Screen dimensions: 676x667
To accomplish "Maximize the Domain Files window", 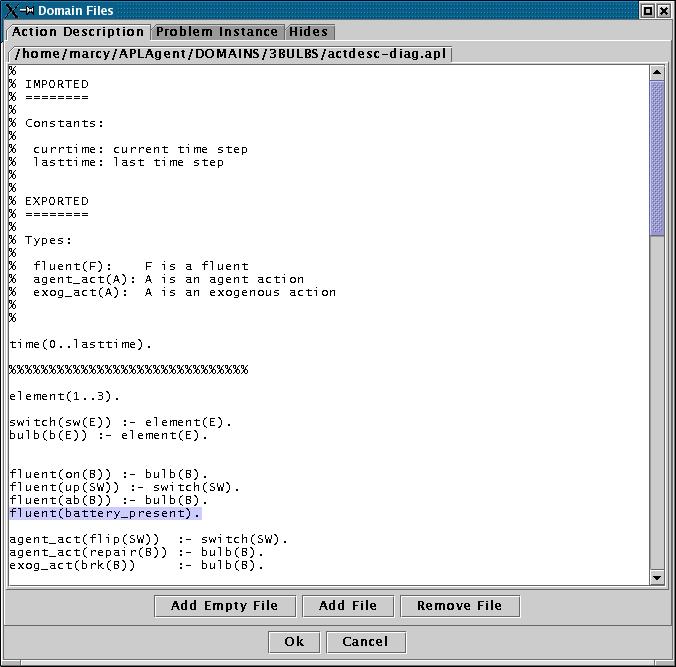I will (x=648, y=10).
